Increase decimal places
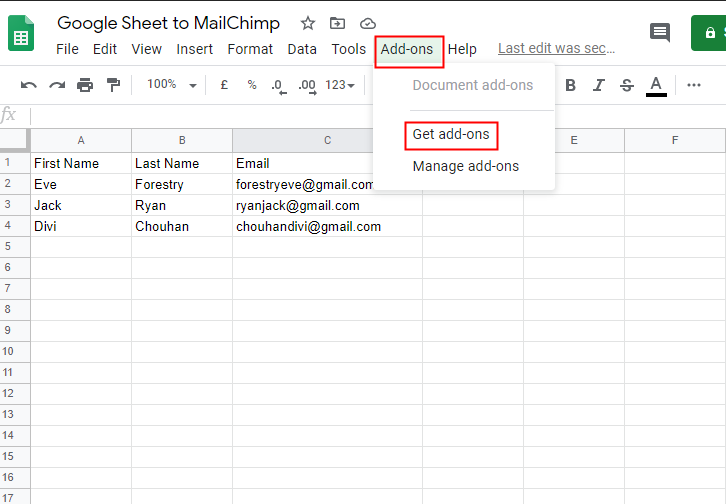The height and width of the screenshot is (504, 726). tap(307, 86)
